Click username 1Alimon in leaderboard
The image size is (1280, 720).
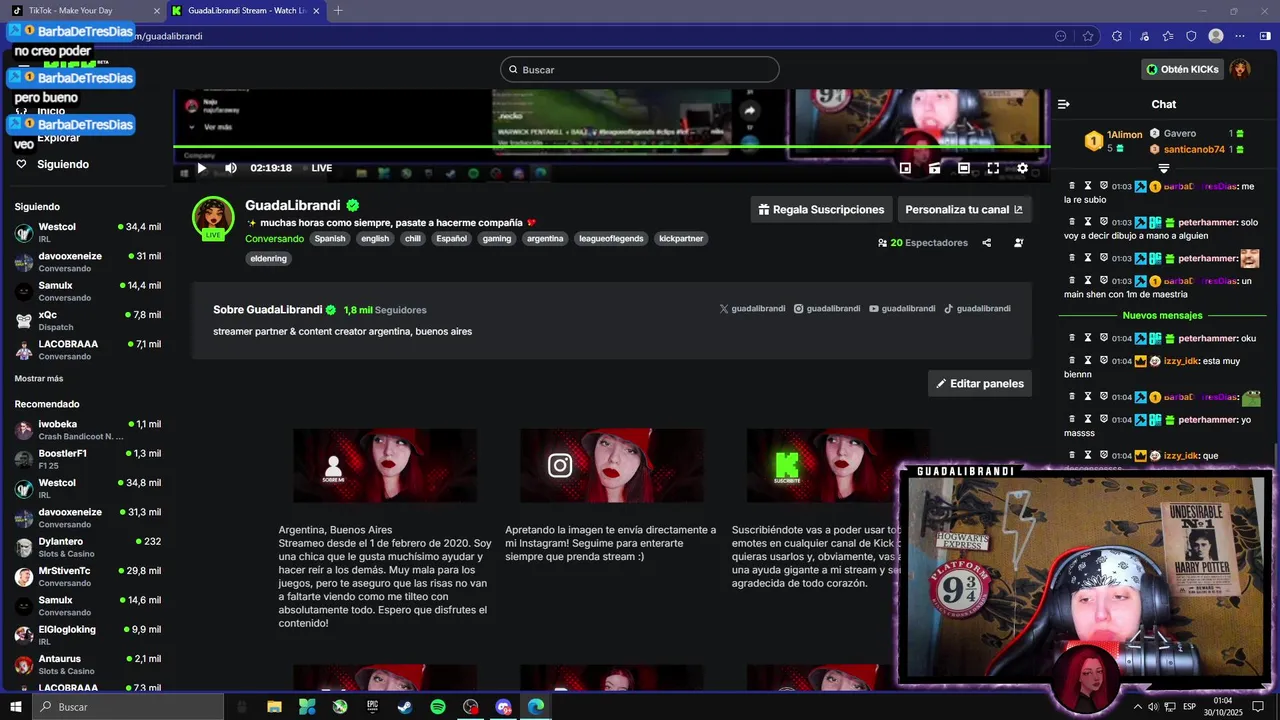coord(1125,135)
